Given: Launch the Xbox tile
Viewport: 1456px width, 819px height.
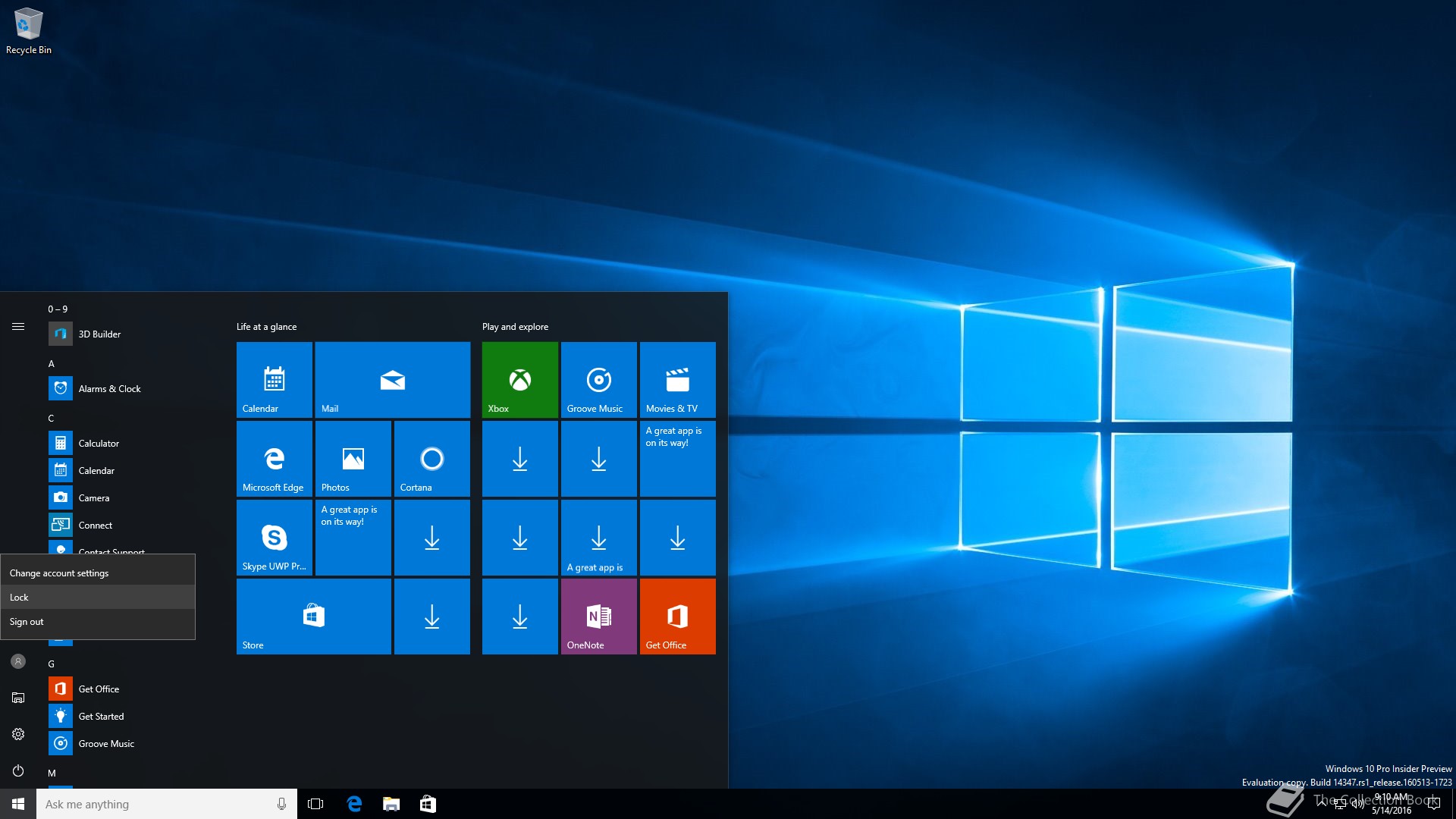Looking at the screenshot, I should point(519,379).
